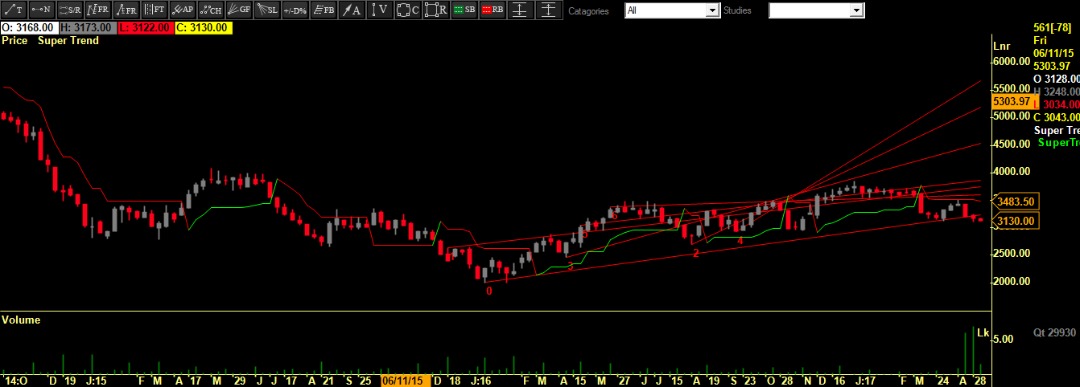This screenshot has width=1080, height=387.
Task: Click wave label 4 on chart
Action: click(740, 241)
